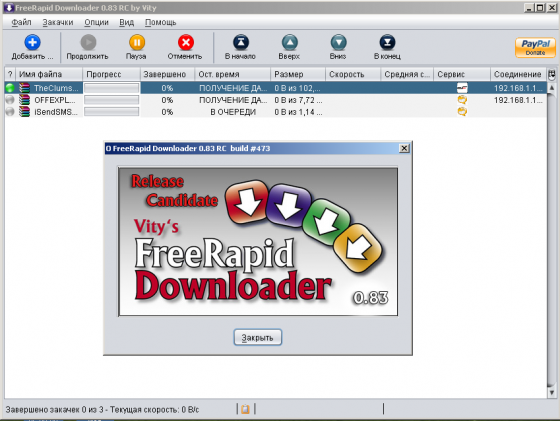Image resolution: width=560 pixels, height=421 pixels.
Task: Open the Файл menu
Action: tap(21, 22)
